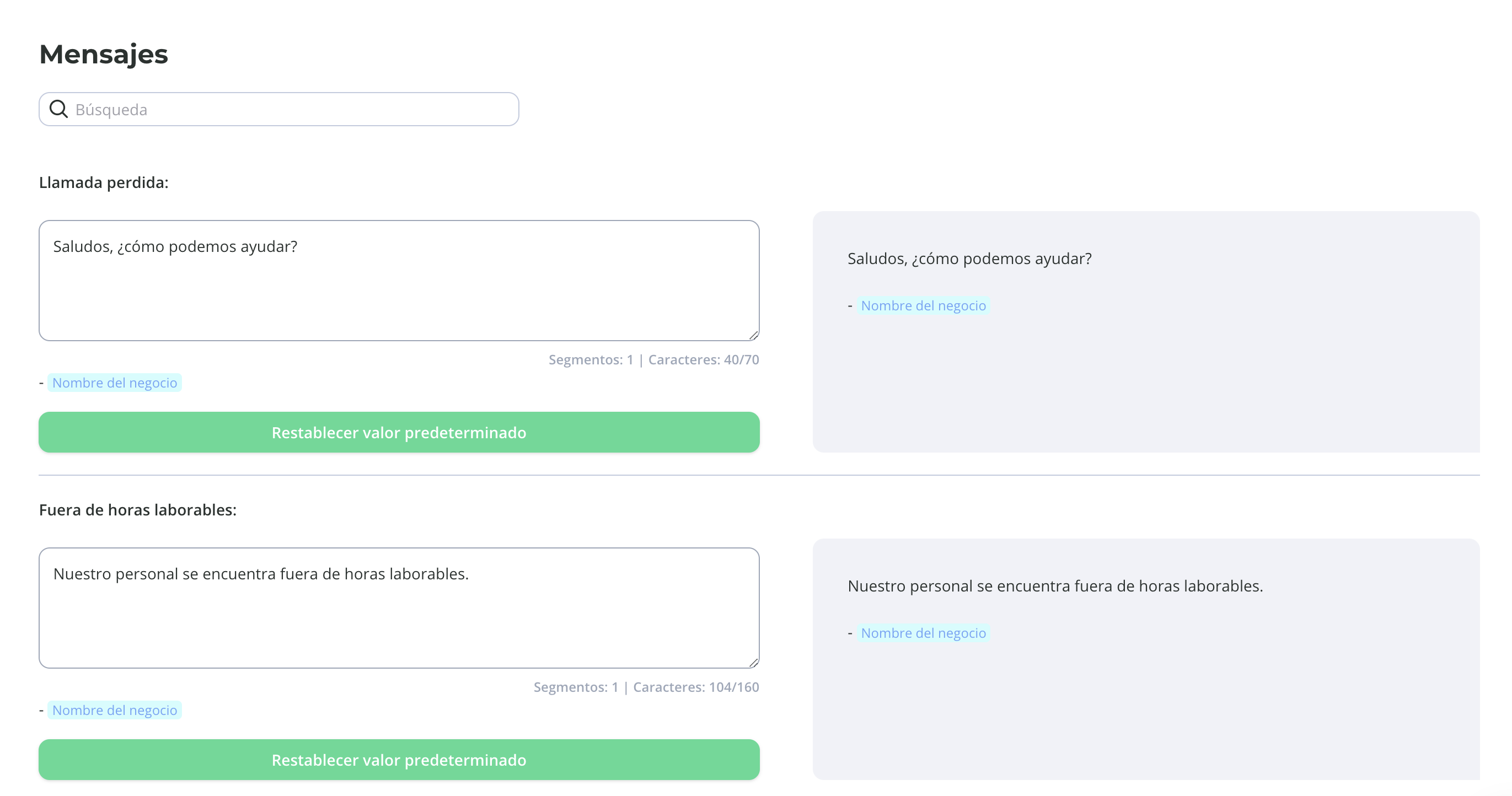
Task: Click the magnifying glass search icon
Action: 58,109
